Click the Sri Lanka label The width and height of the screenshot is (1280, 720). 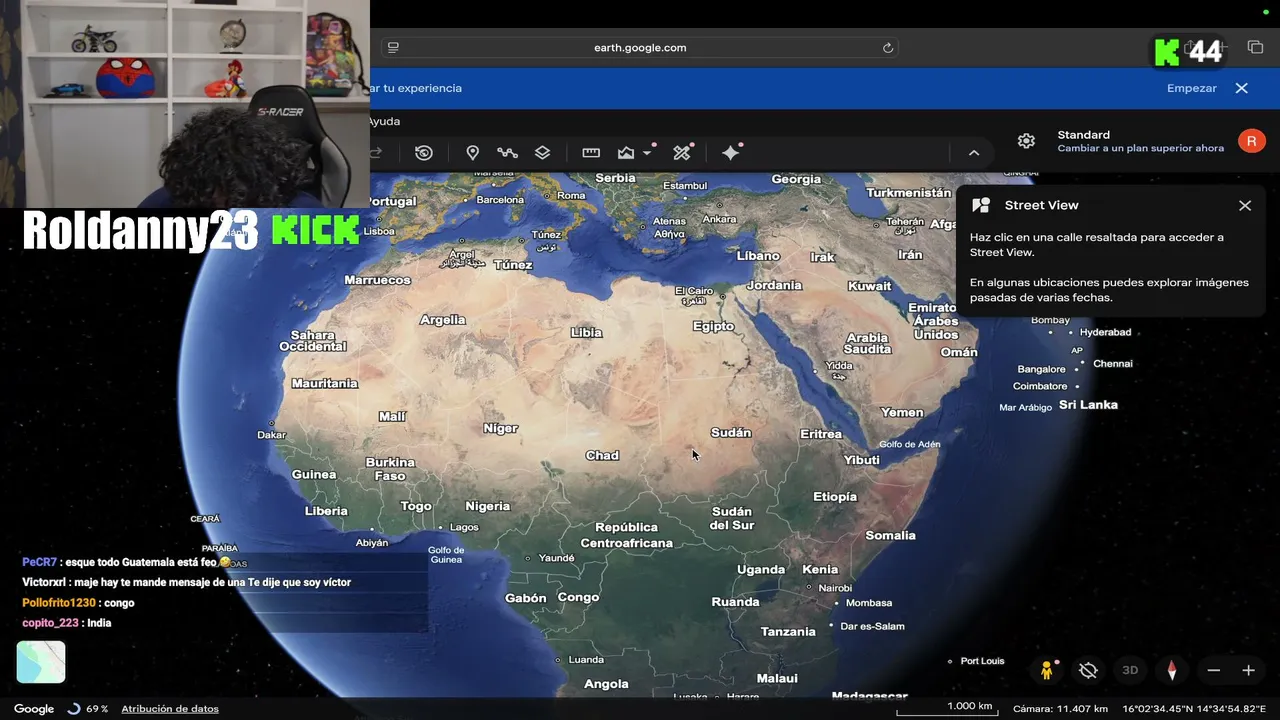point(1088,404)
